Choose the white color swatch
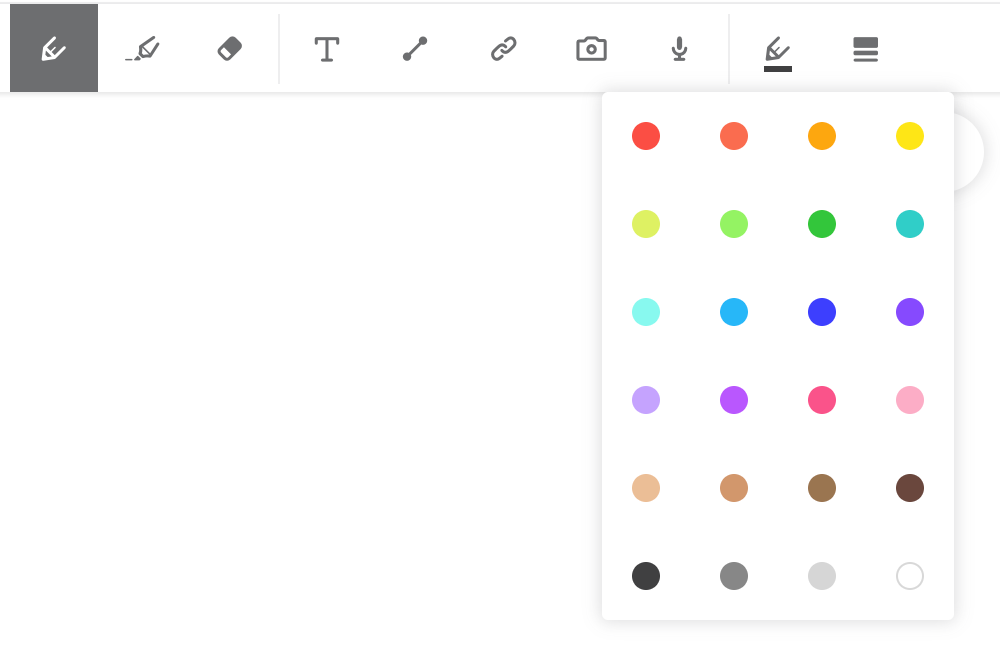Viewport: 1000px width, 656px height. 910,576
